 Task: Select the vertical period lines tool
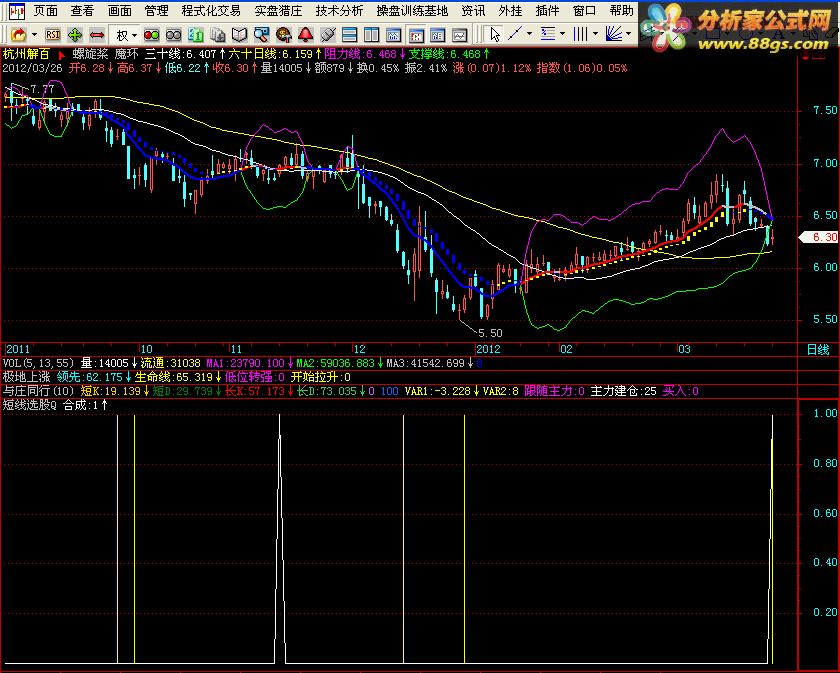(x=581, y=34)
